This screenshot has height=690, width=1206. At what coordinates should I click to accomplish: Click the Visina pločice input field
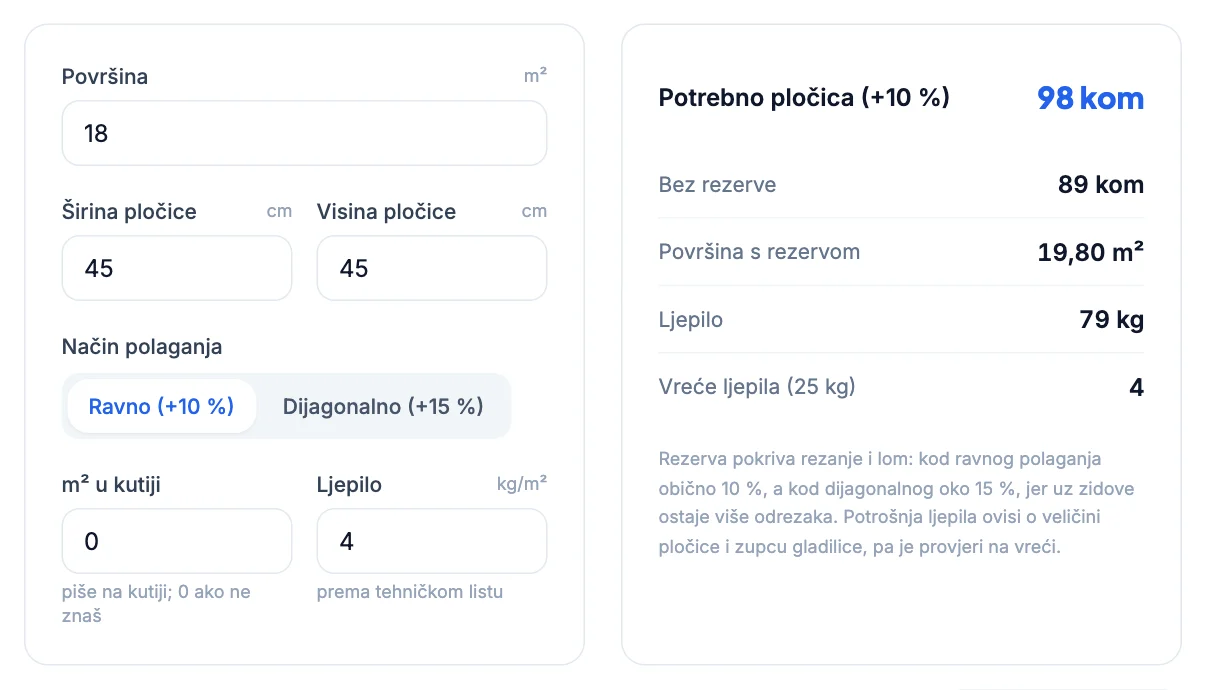pos(432,268)
